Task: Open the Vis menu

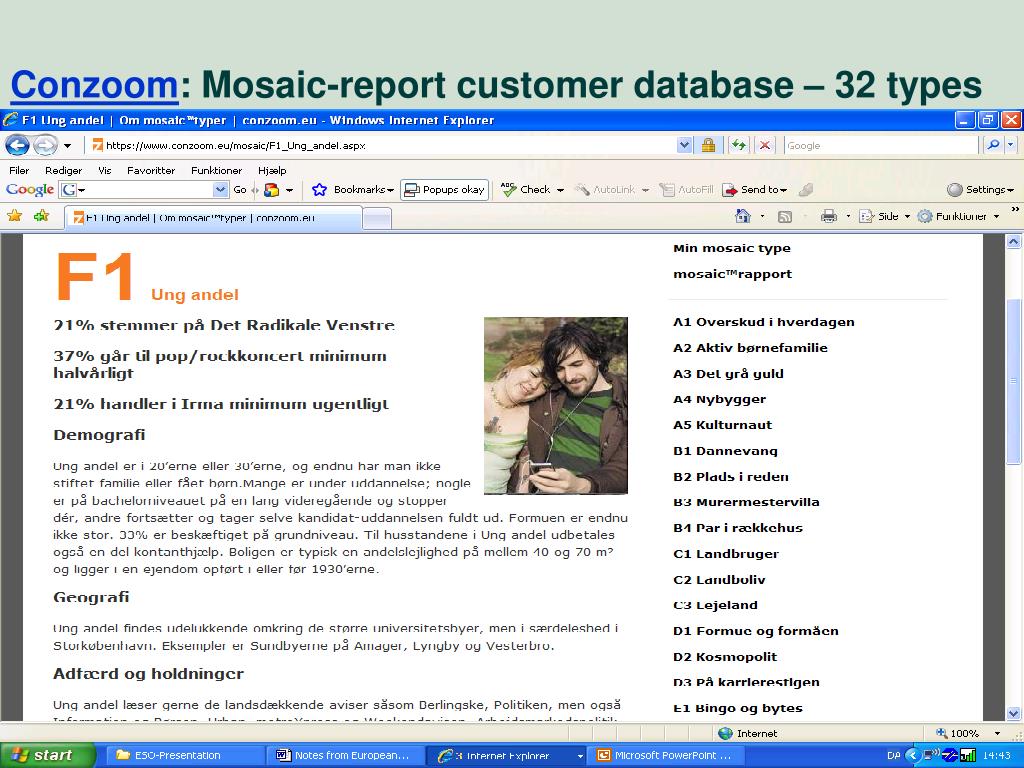Action: click(x=104, y=170)
